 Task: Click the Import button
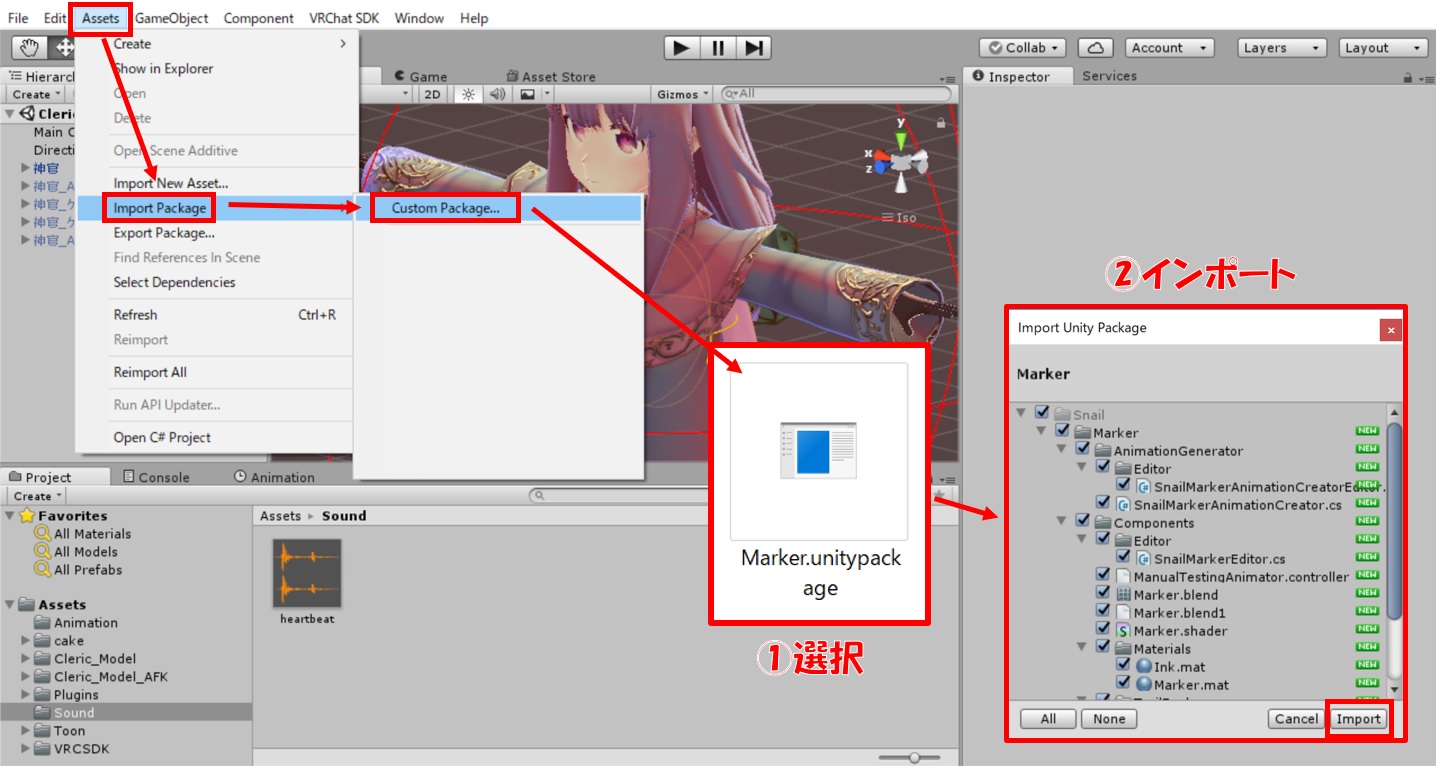coord(1358,719)
